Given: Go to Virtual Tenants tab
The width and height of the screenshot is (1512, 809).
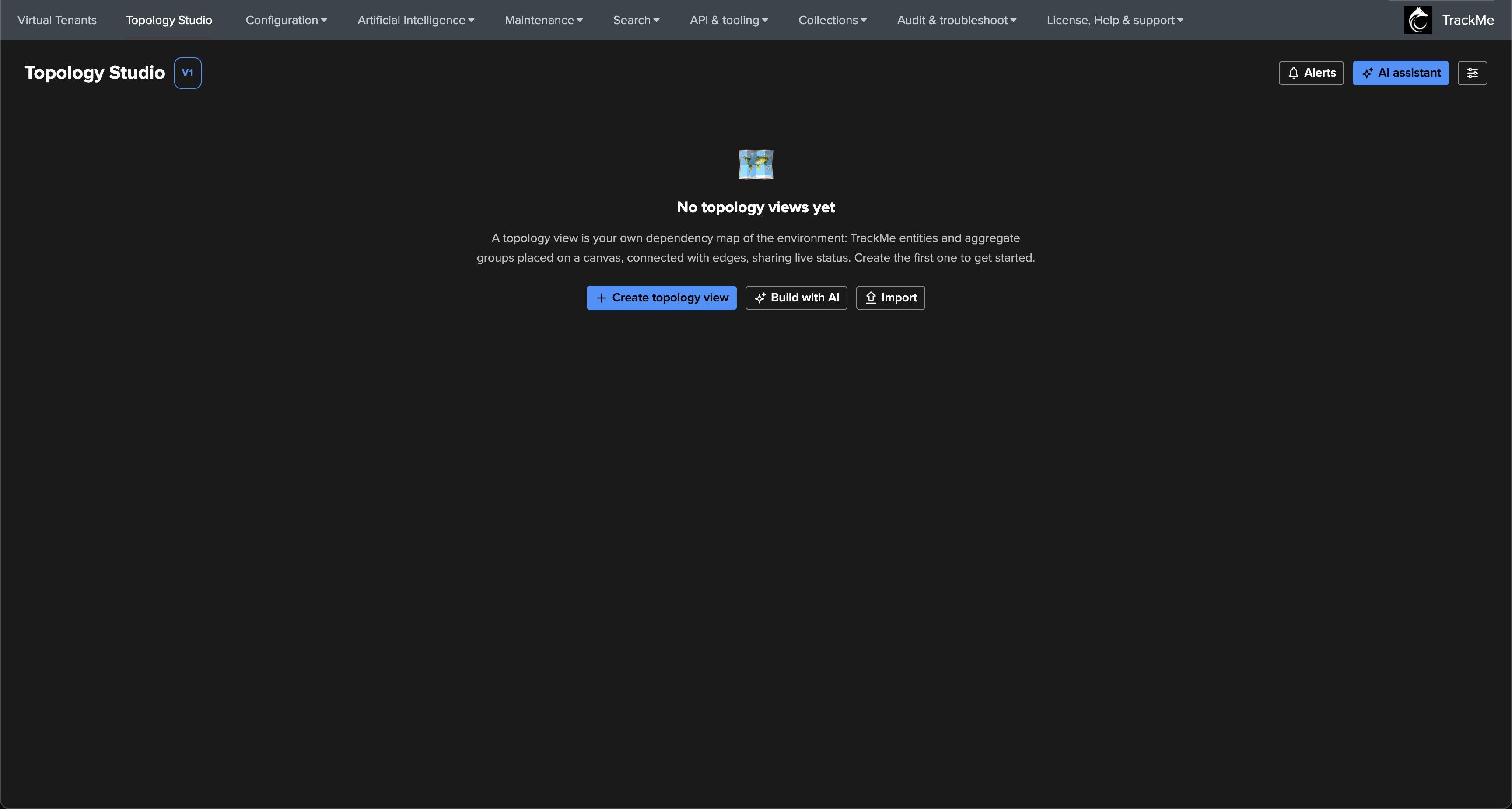Looking at the screenshot, I should pos(57,20).
